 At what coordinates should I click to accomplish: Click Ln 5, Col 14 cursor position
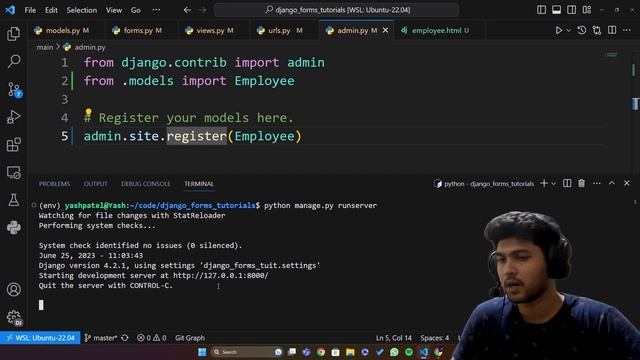[393, 338]
